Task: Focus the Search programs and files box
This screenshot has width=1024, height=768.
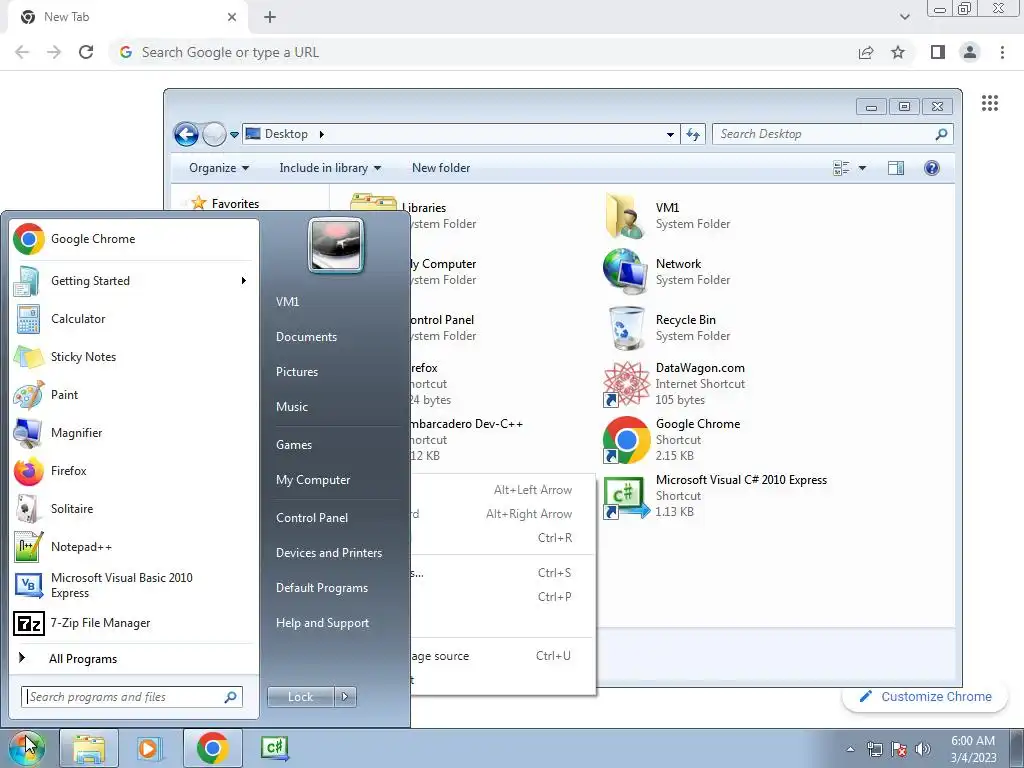Action: point(131,697)
